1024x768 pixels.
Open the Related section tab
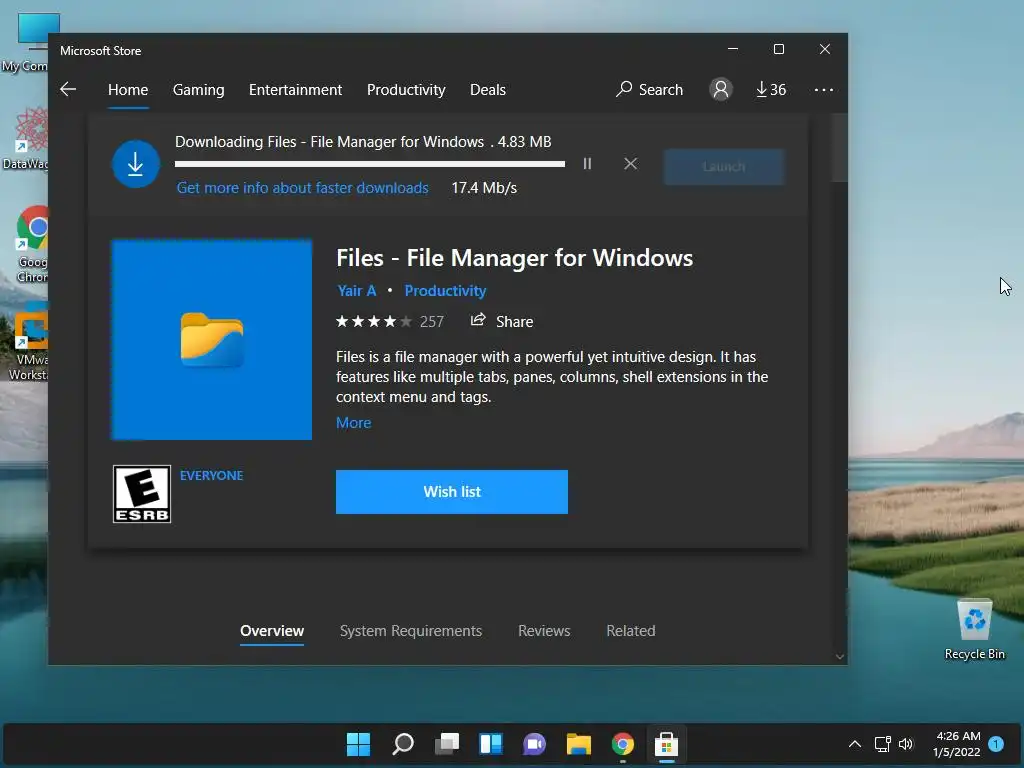631,631
